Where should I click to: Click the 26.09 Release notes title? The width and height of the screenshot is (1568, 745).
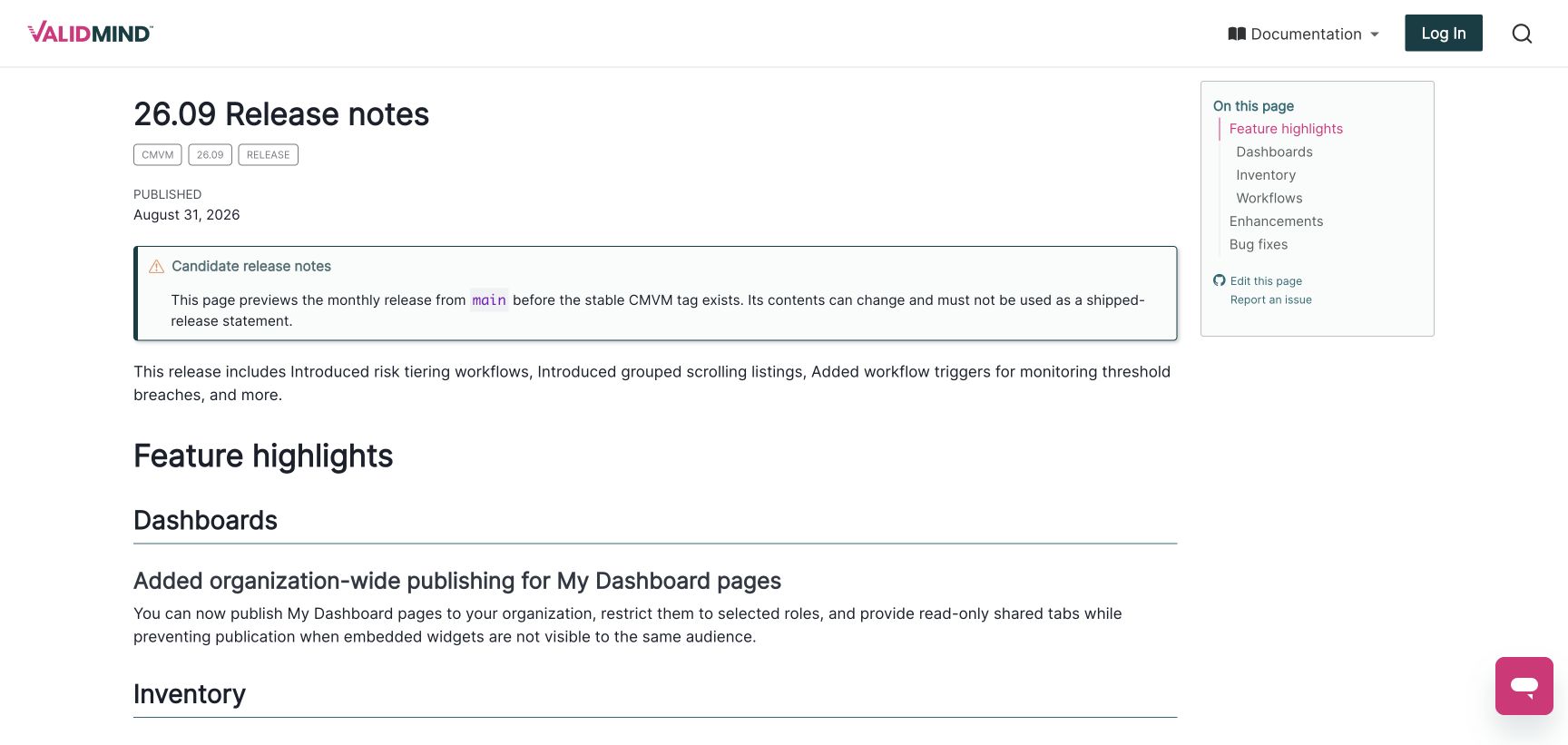[281, 114]
